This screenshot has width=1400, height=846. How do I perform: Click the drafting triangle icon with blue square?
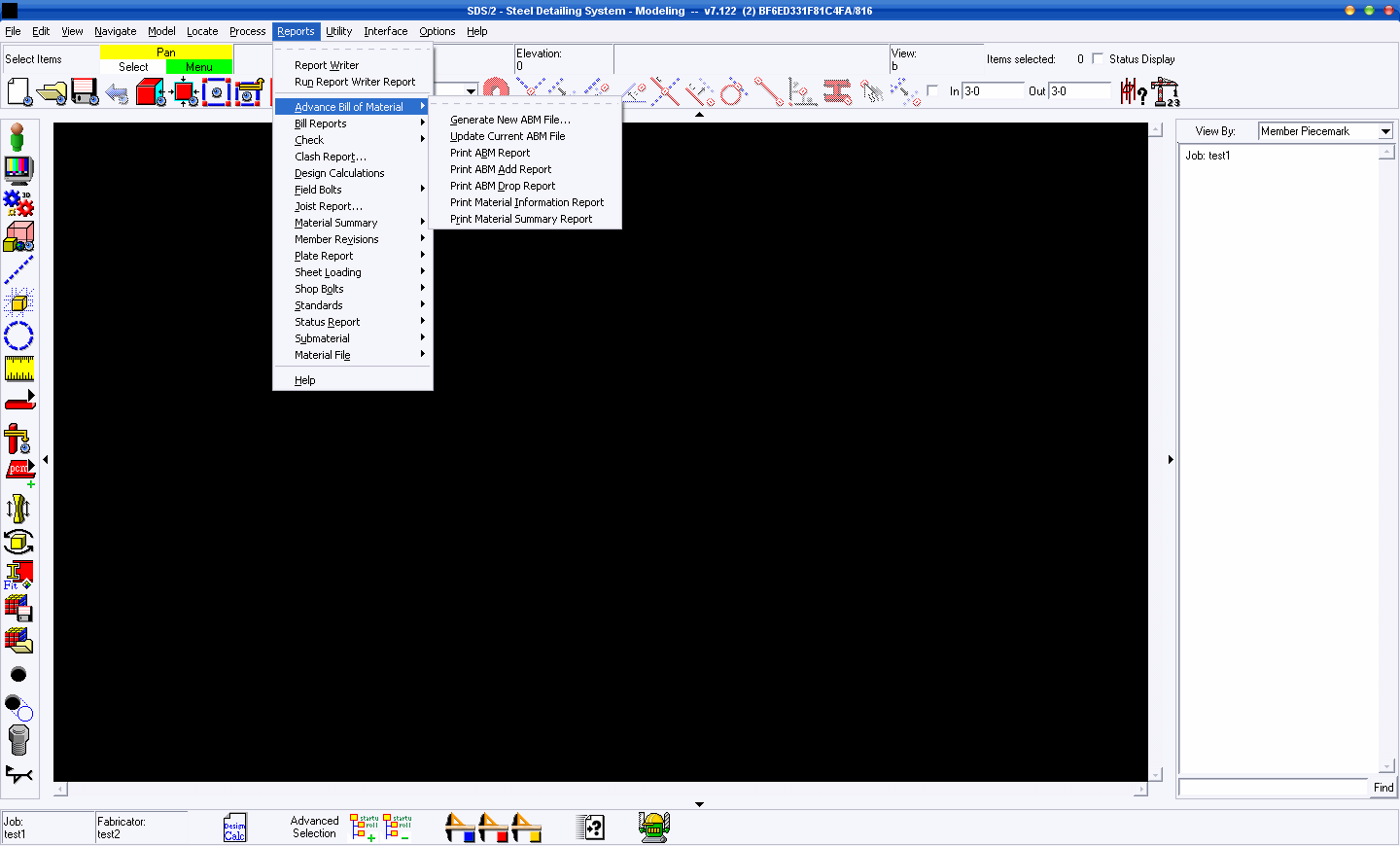pyautogui.click(x=460, y=828)
